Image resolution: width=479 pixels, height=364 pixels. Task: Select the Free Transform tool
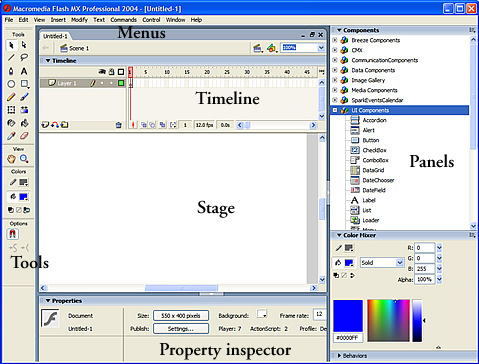pyautogui.click(x=11, y=110)
